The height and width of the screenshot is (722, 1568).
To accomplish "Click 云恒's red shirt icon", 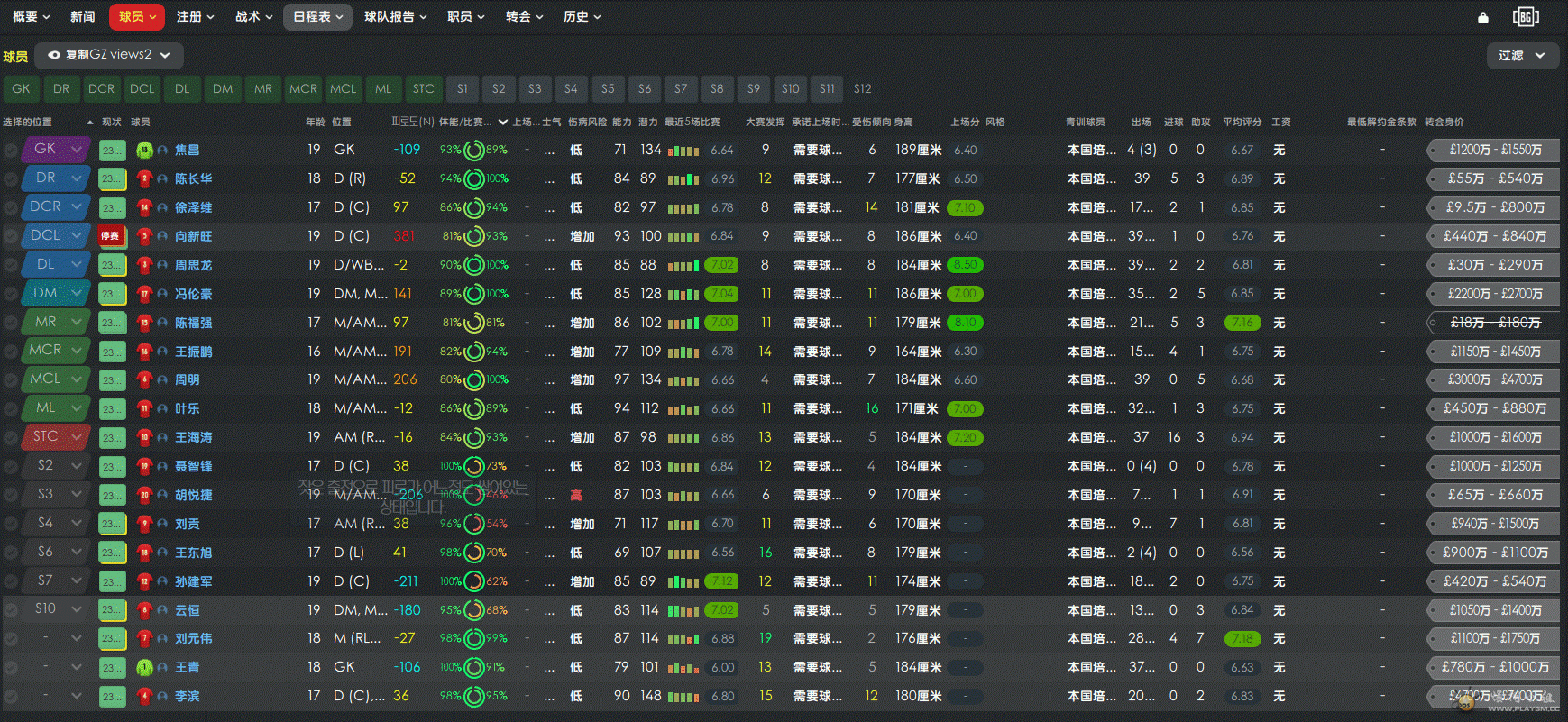I will [x=144, y=610].
